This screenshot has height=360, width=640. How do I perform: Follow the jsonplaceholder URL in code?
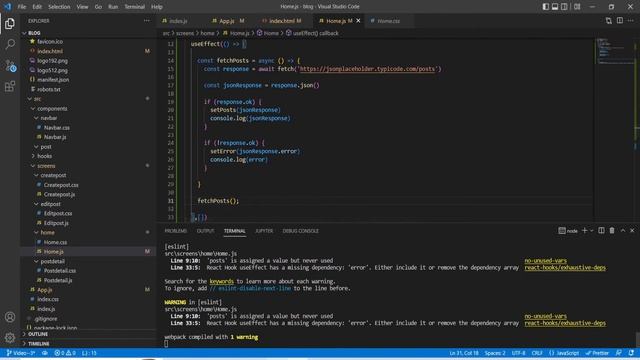tap(367, 69)
